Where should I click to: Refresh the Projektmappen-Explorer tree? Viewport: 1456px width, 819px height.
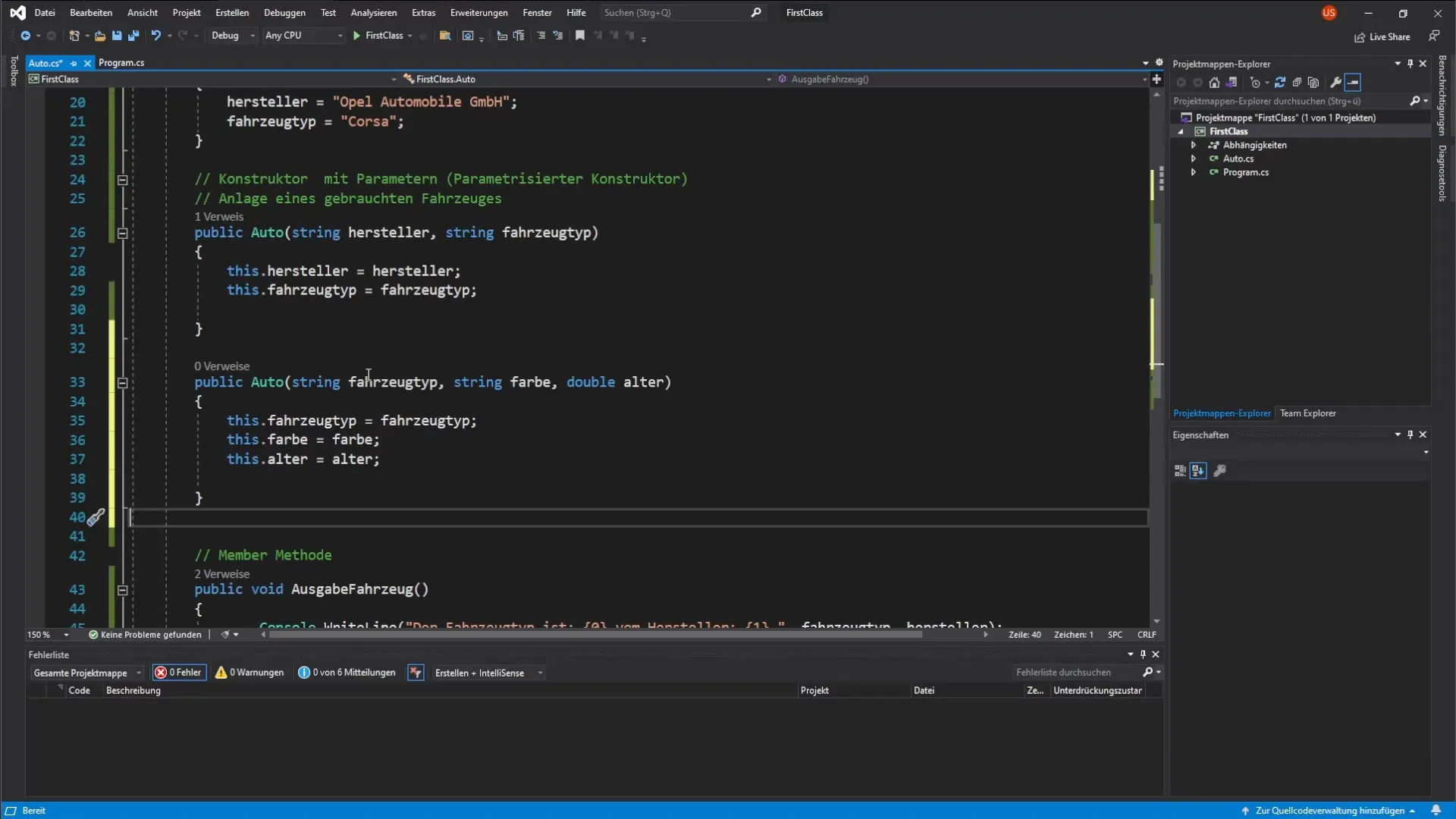[1280, 83]
